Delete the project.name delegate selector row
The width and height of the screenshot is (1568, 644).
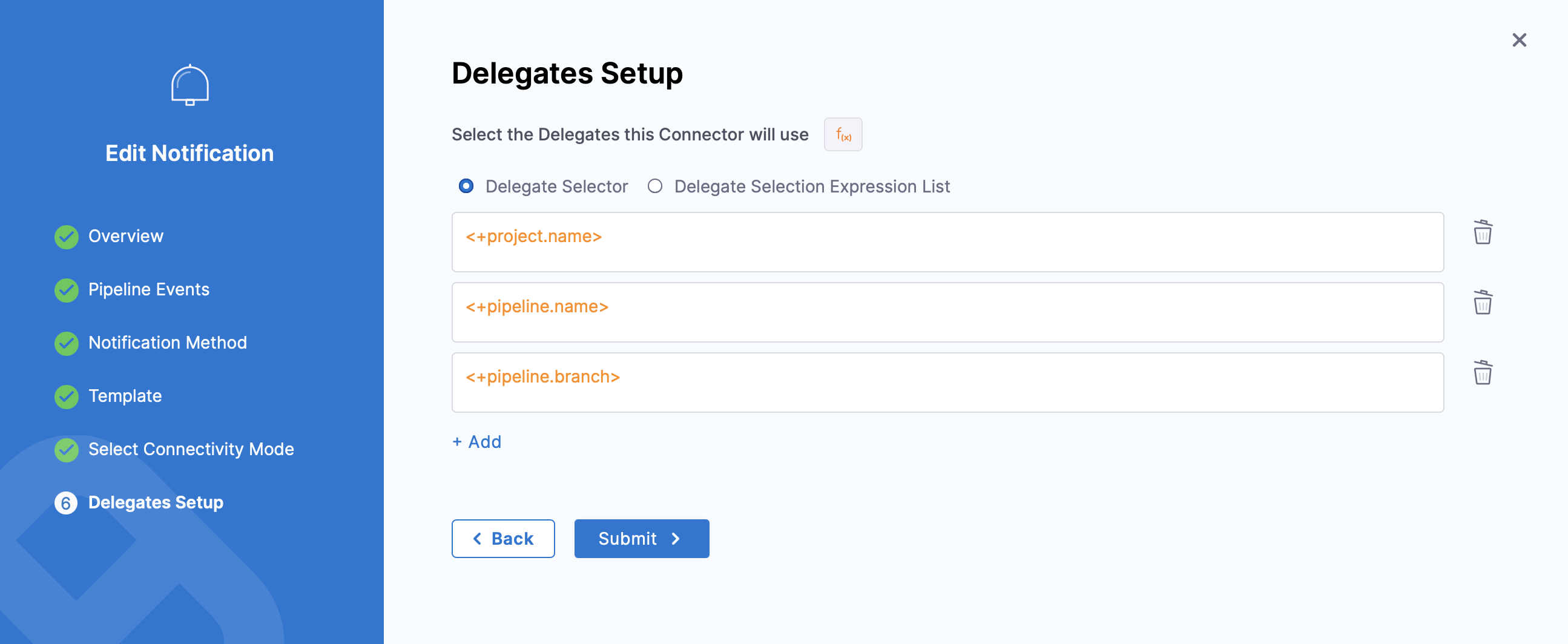click(1482, 232)
